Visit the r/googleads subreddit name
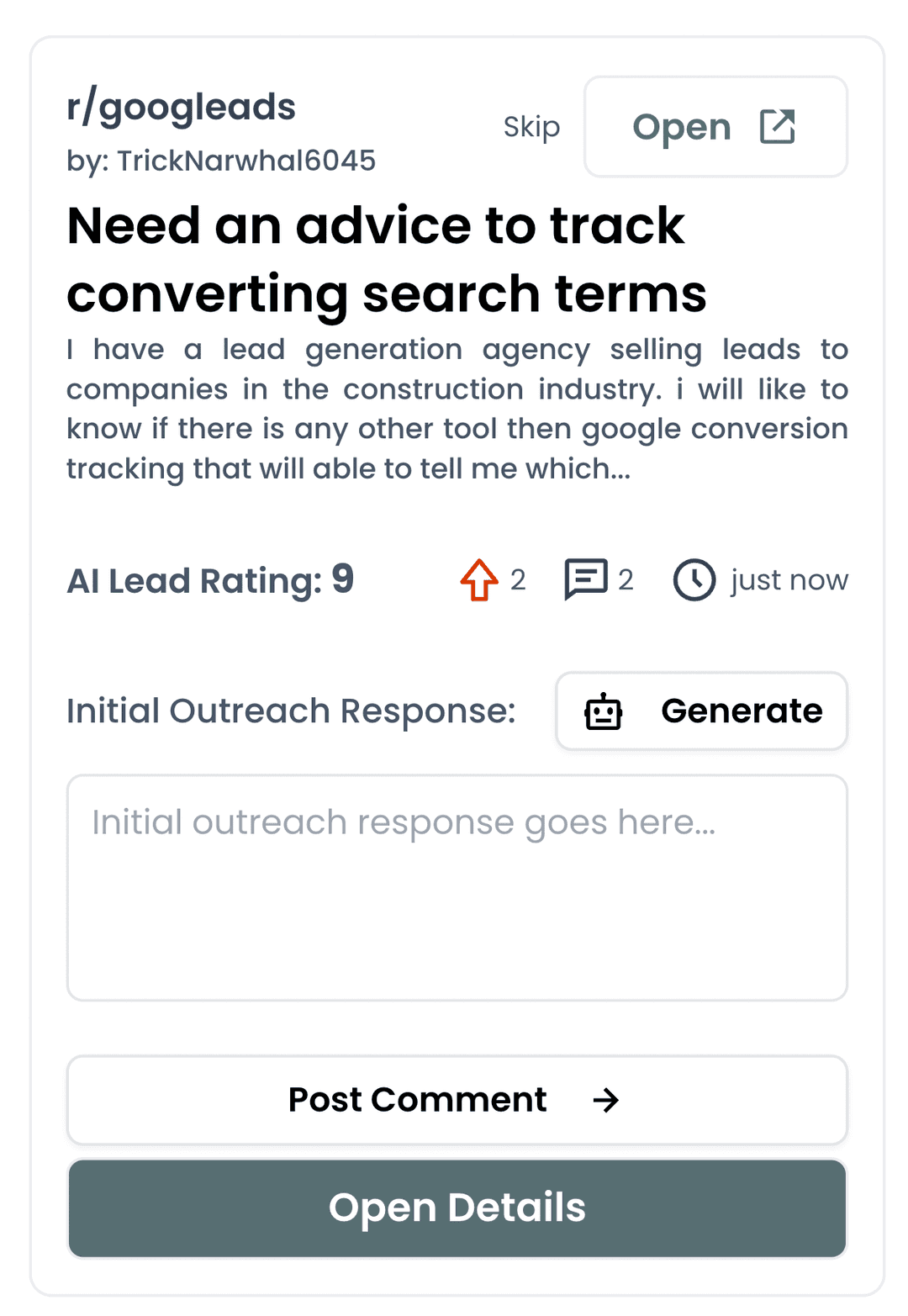The width and height of the screenshot is (908, 1316). (181, 108)
